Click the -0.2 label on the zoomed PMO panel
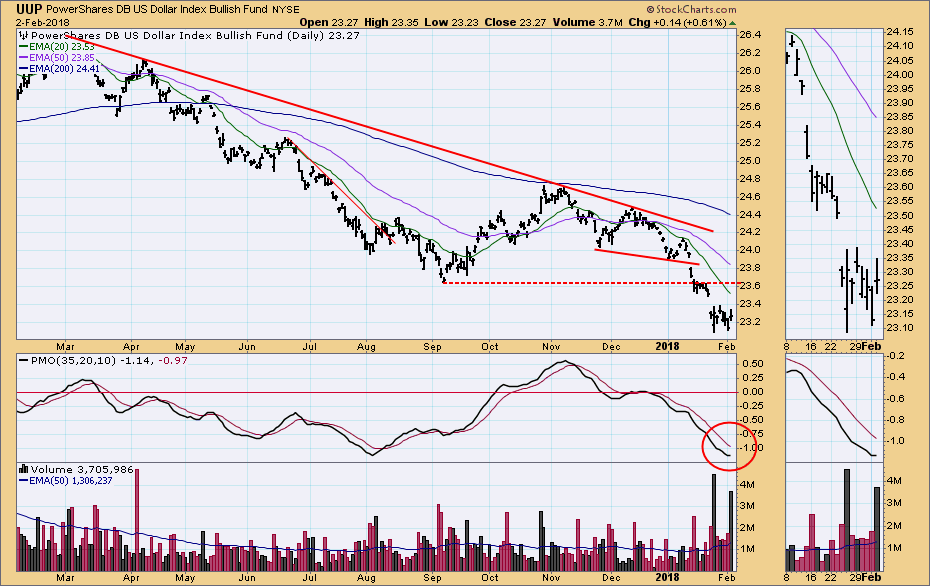Image resolution: width=930 pixels, height=586 pixels. tap(896, 355)
